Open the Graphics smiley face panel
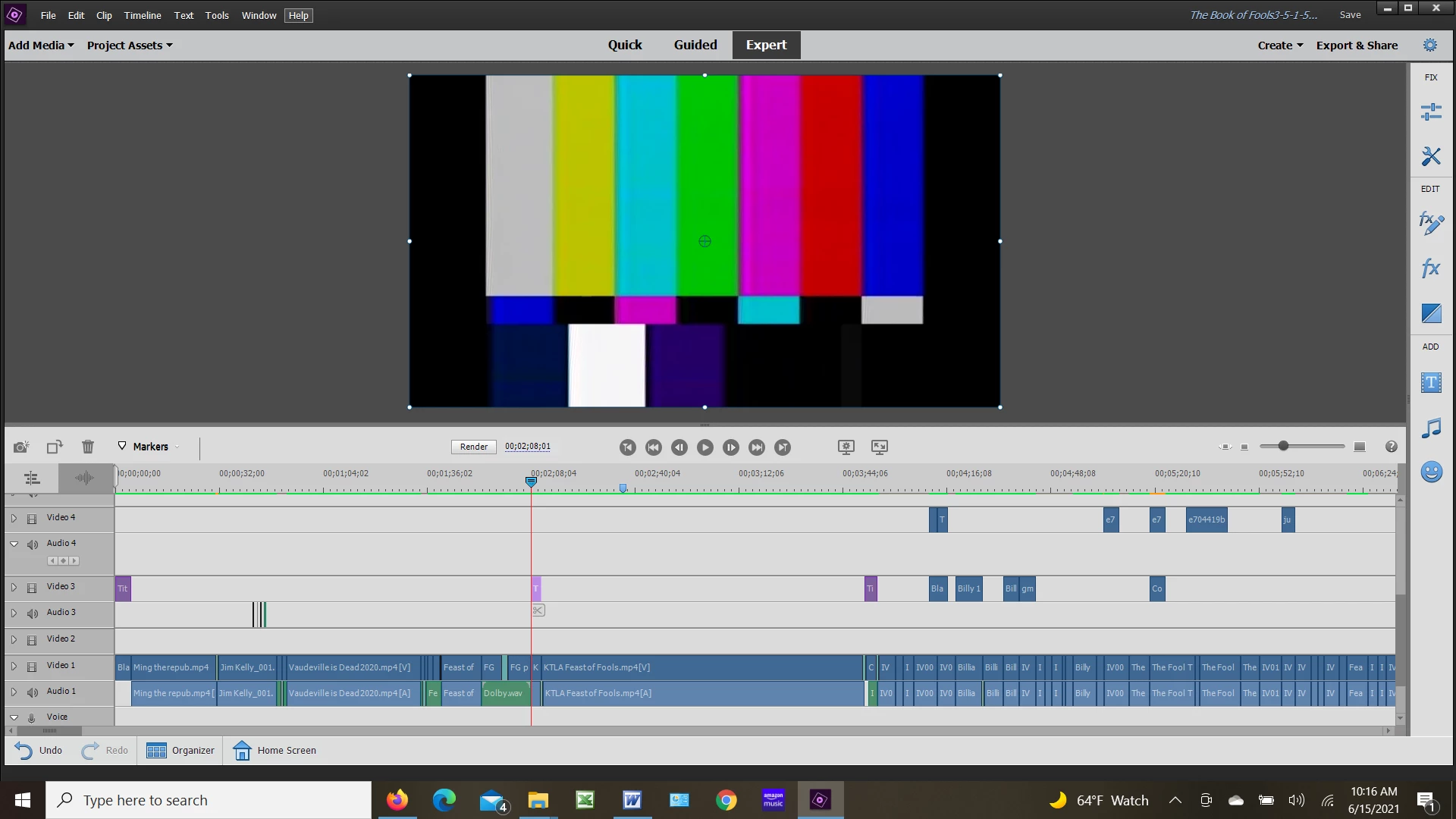This screenshot has height=819, width=1456. [x=1431, y=472]
